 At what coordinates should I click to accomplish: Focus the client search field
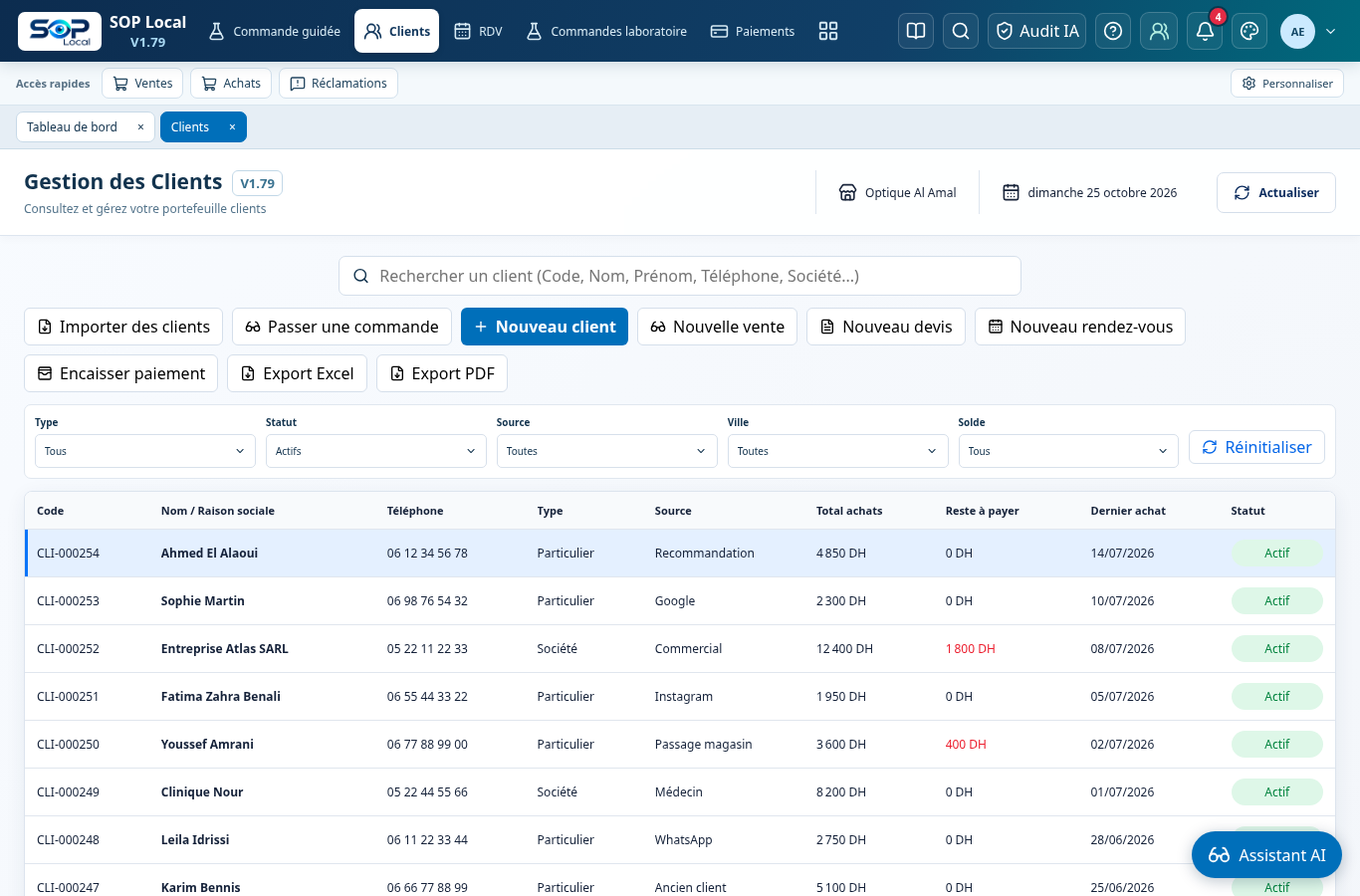click(x=680, y=276)
